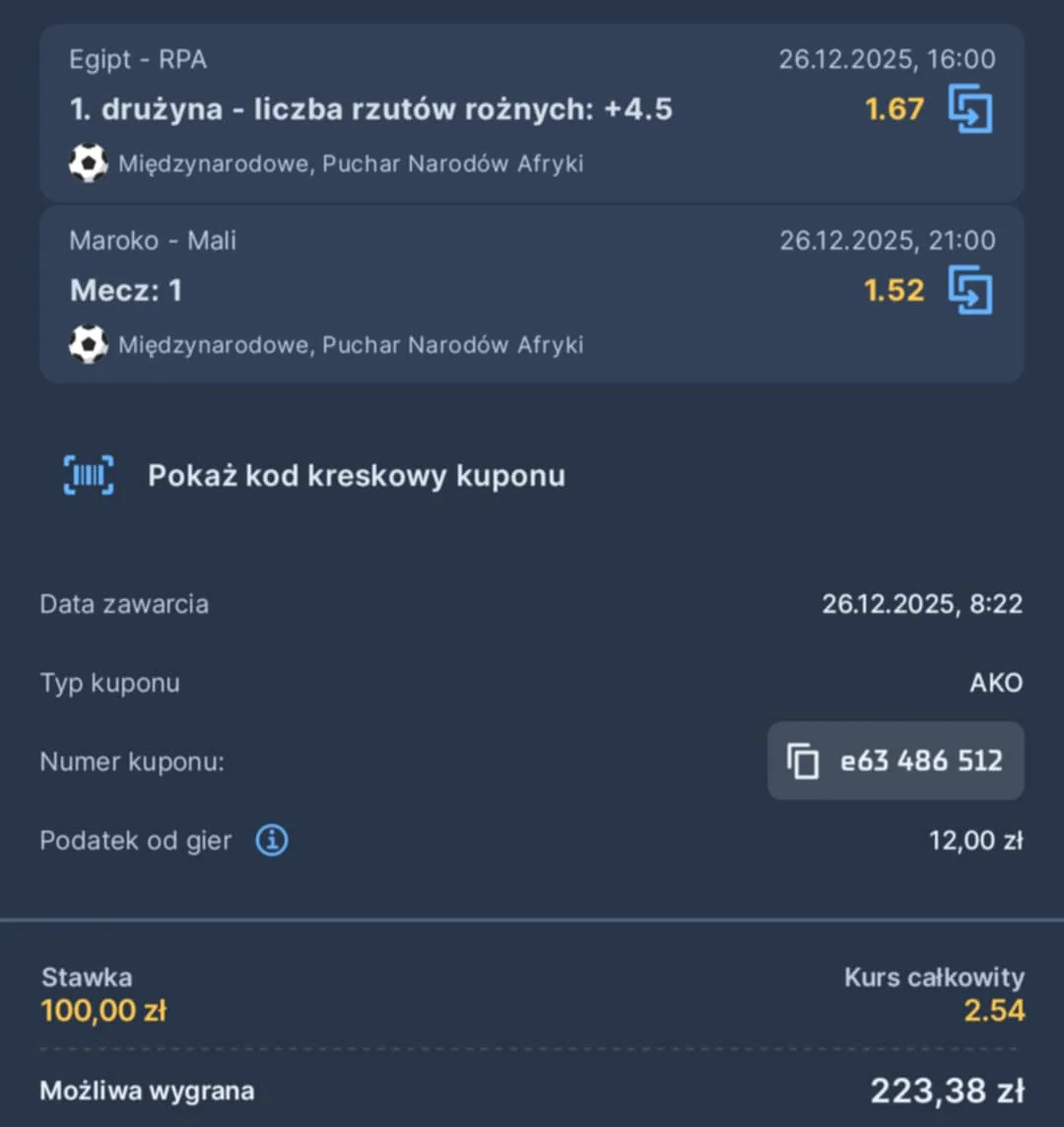Open Pokaż kod kreskowy kuponu
This screenshot has height=1127, width=1064.
[356, 476]
